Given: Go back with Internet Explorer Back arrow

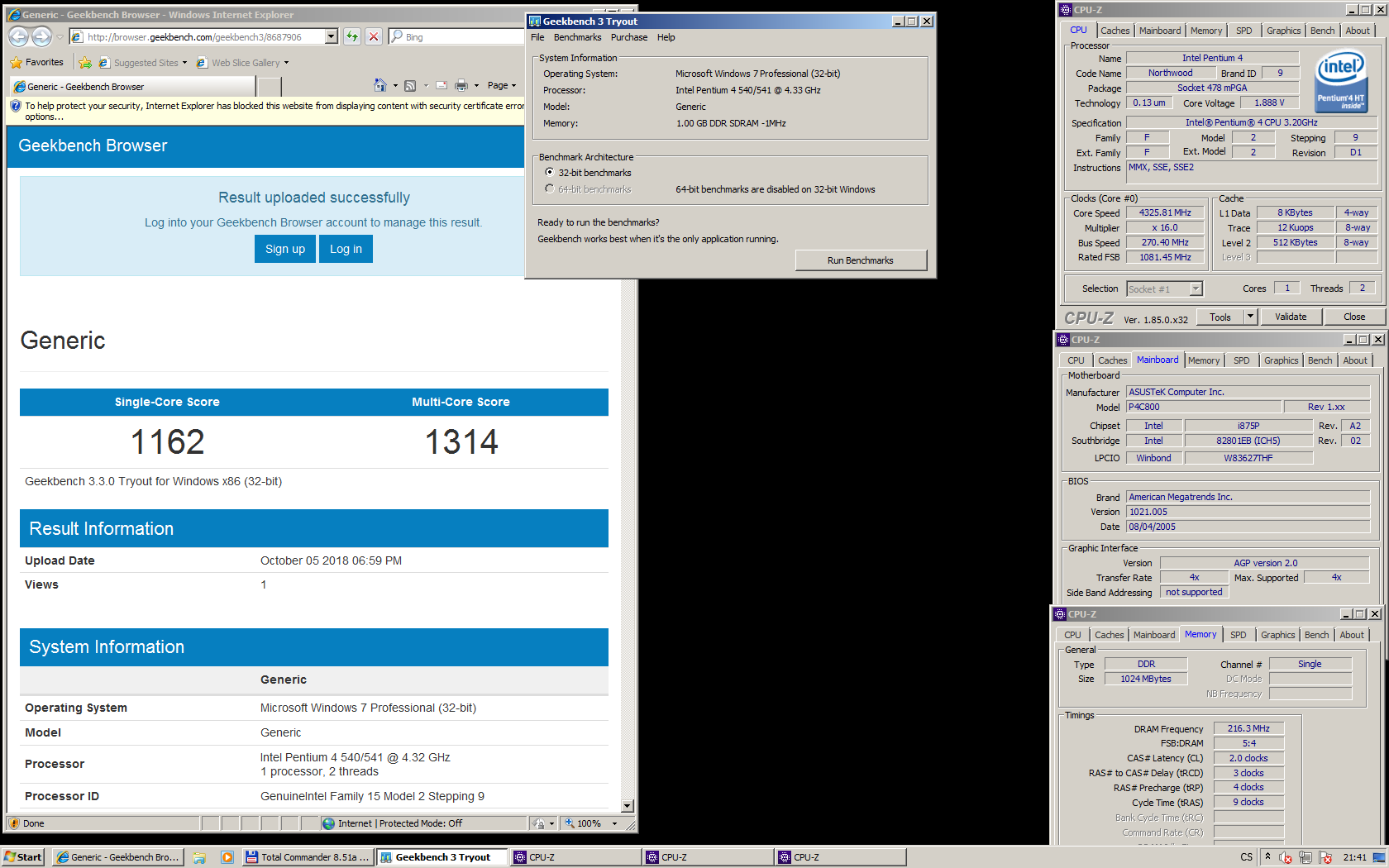Looking at the screenshot, I should pyautogui.click(x=18, y=36).
